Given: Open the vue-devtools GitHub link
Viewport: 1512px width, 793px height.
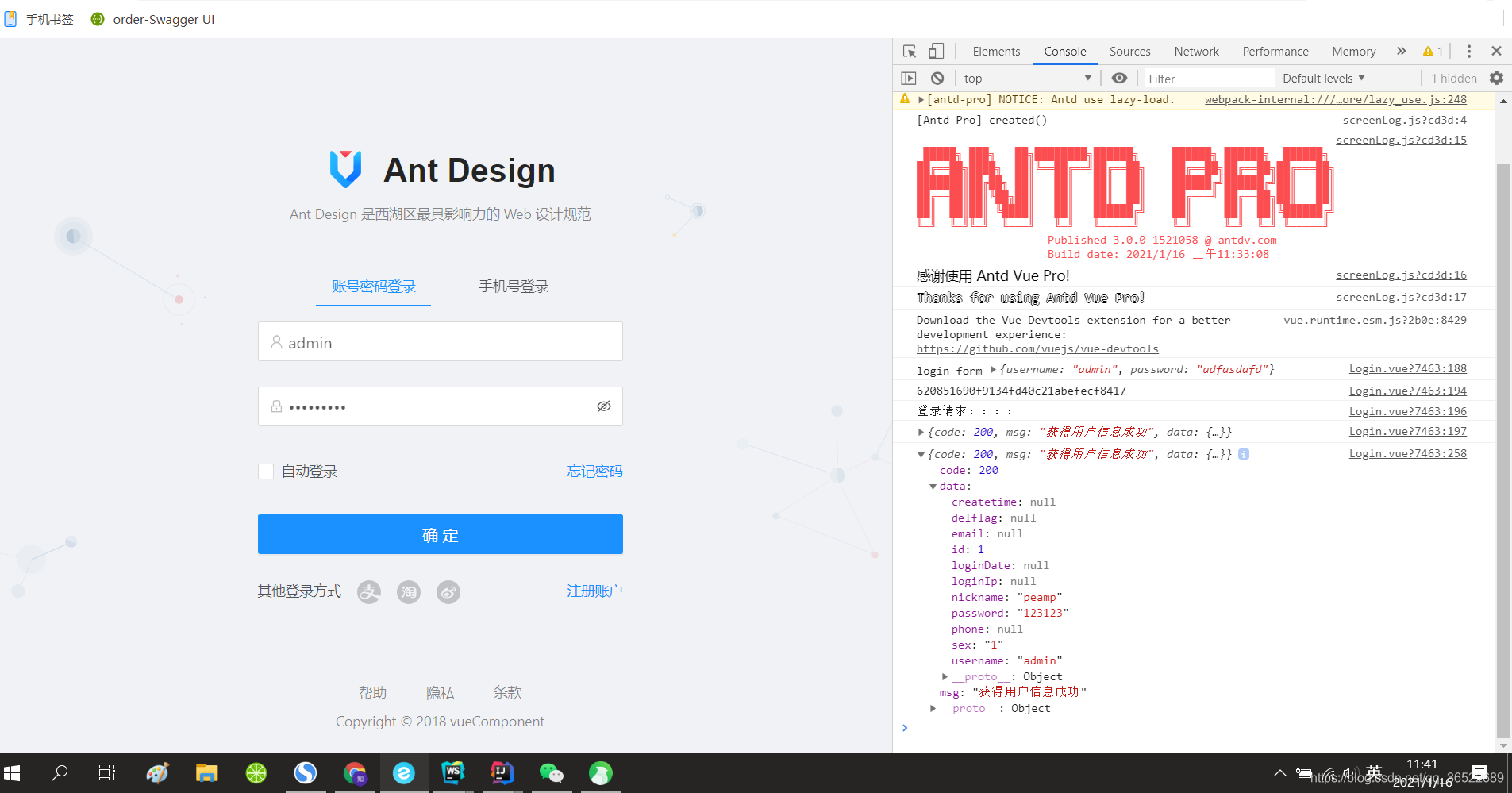Looking at the screenshot, I should (x=1037, y=349).
